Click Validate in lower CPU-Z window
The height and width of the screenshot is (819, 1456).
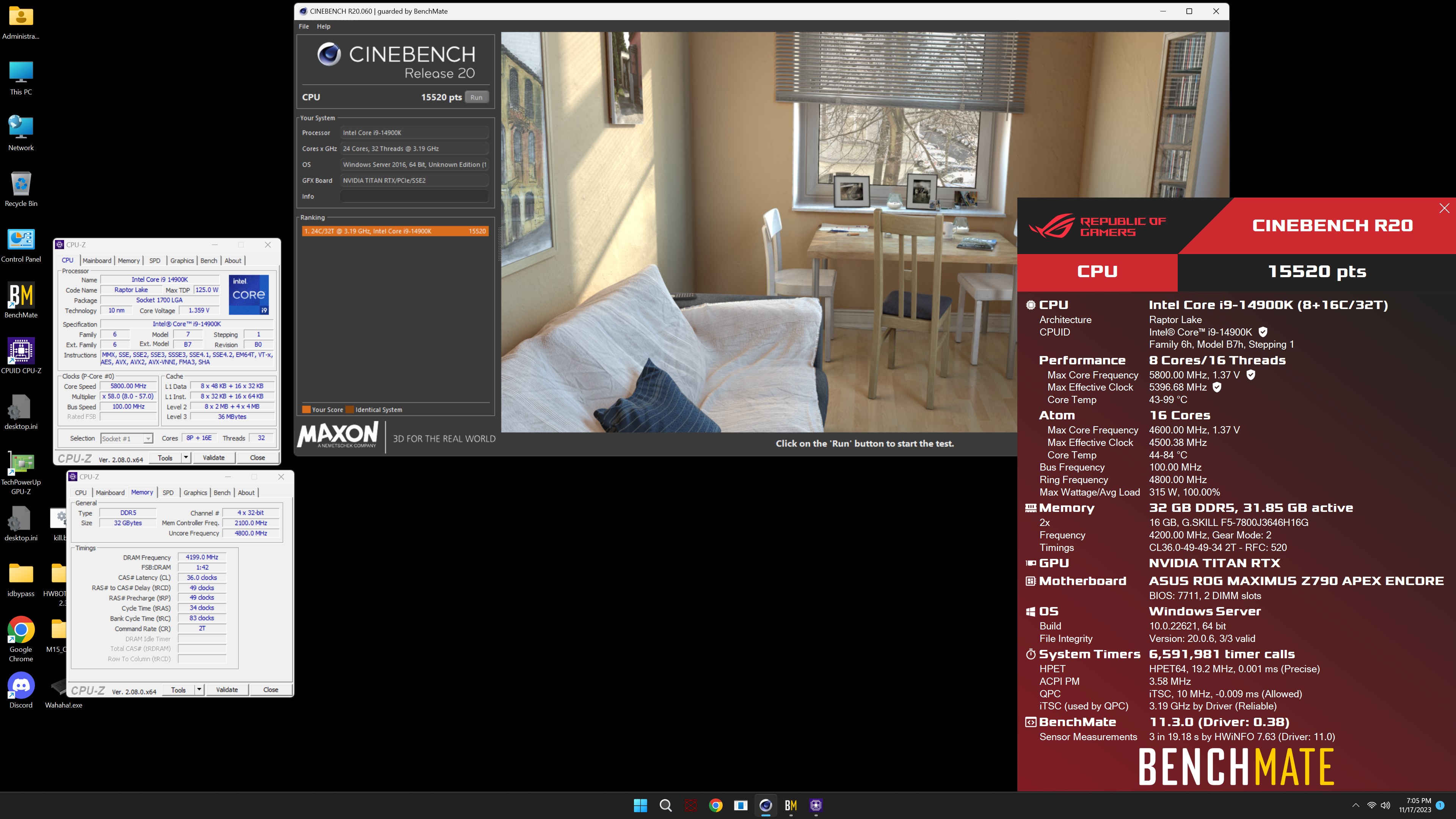[x=227, y=690]
